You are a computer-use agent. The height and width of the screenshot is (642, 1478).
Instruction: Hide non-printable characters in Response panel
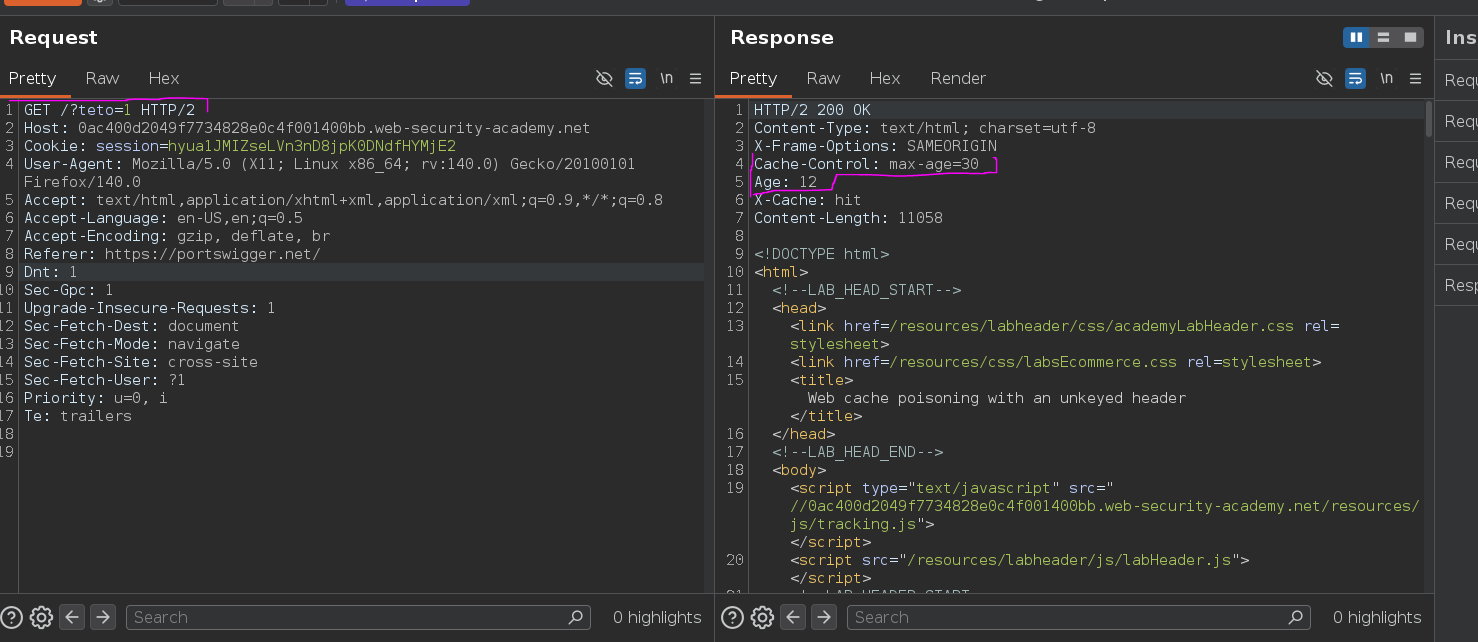tap(1324, 78)
